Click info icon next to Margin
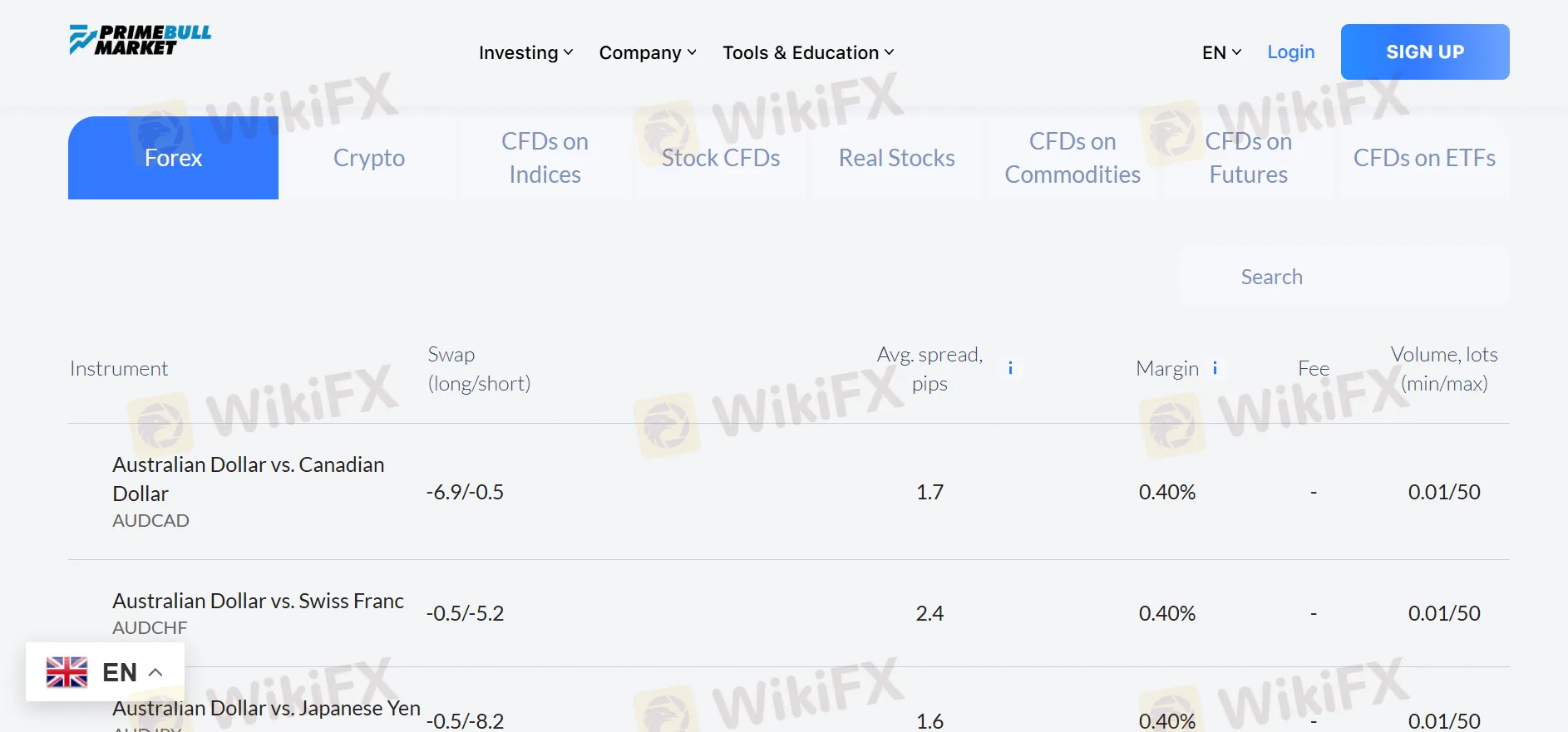The height and width of the screenshot is (732, 1568). 1215,368
